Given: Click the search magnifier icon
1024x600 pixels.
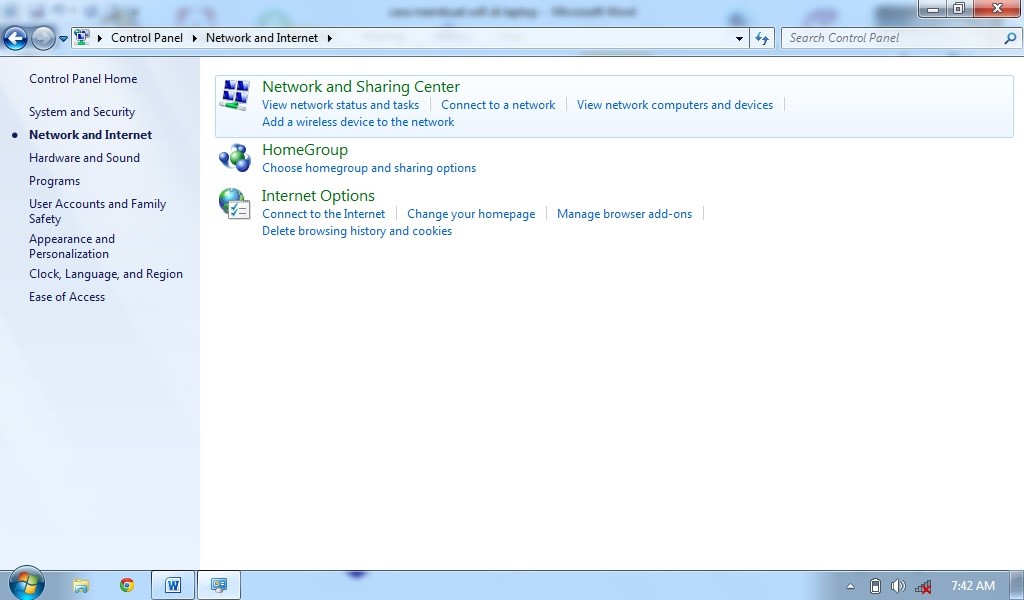Looking at the screenshot, I should (1010, 39).
